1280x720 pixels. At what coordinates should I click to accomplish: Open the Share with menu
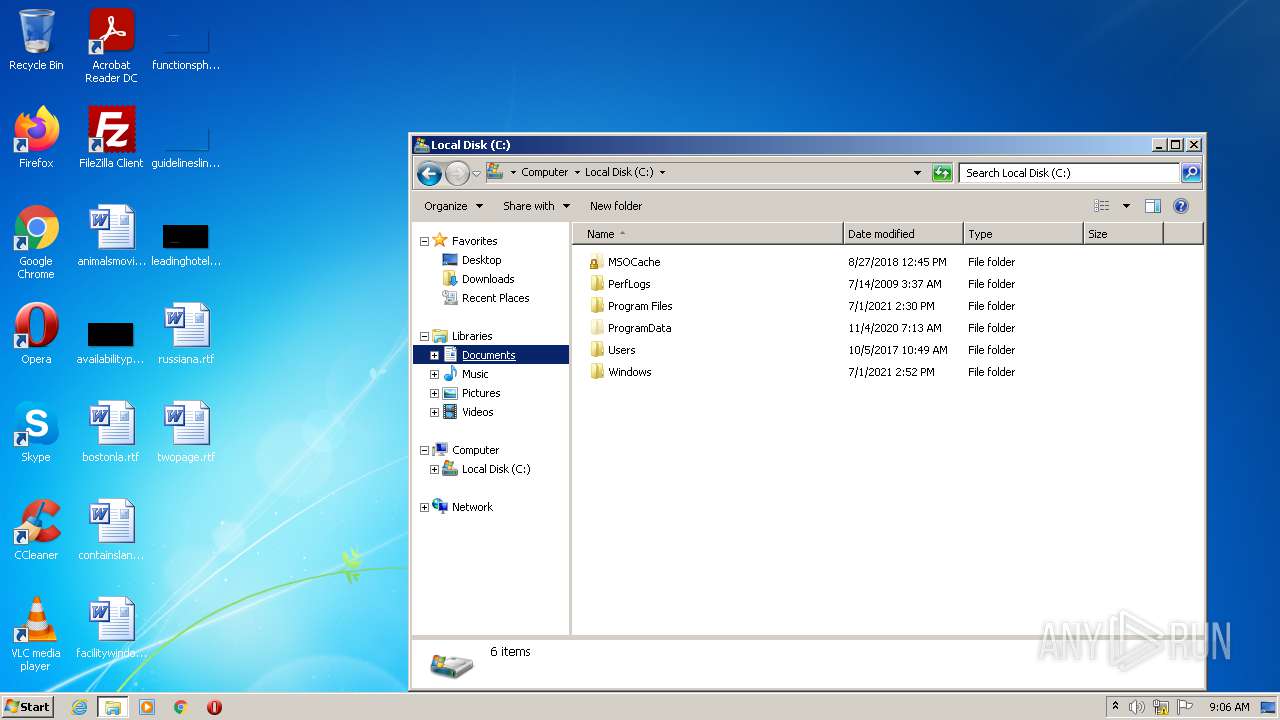536,206
